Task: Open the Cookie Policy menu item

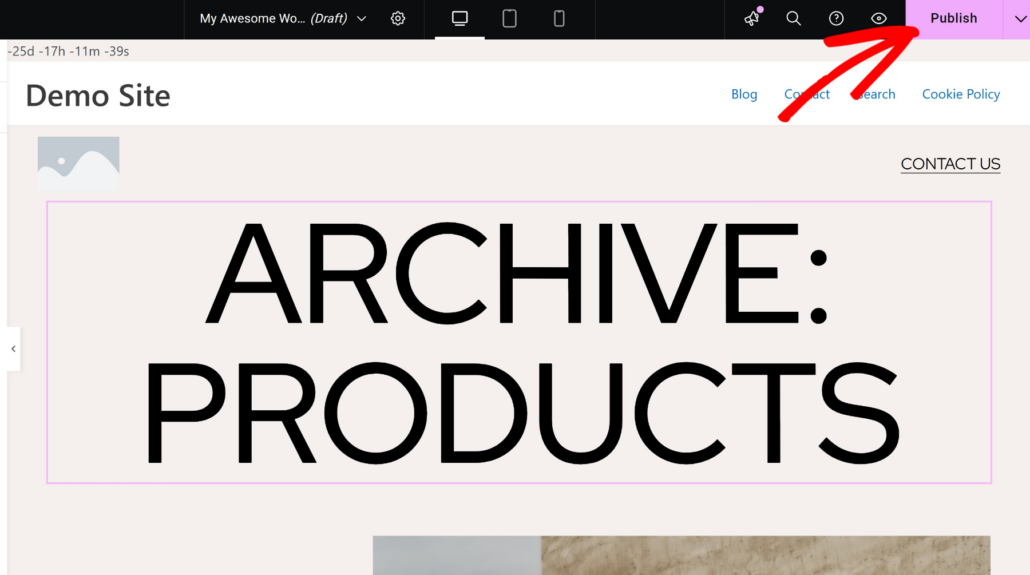Action: (x=960, y=94)
